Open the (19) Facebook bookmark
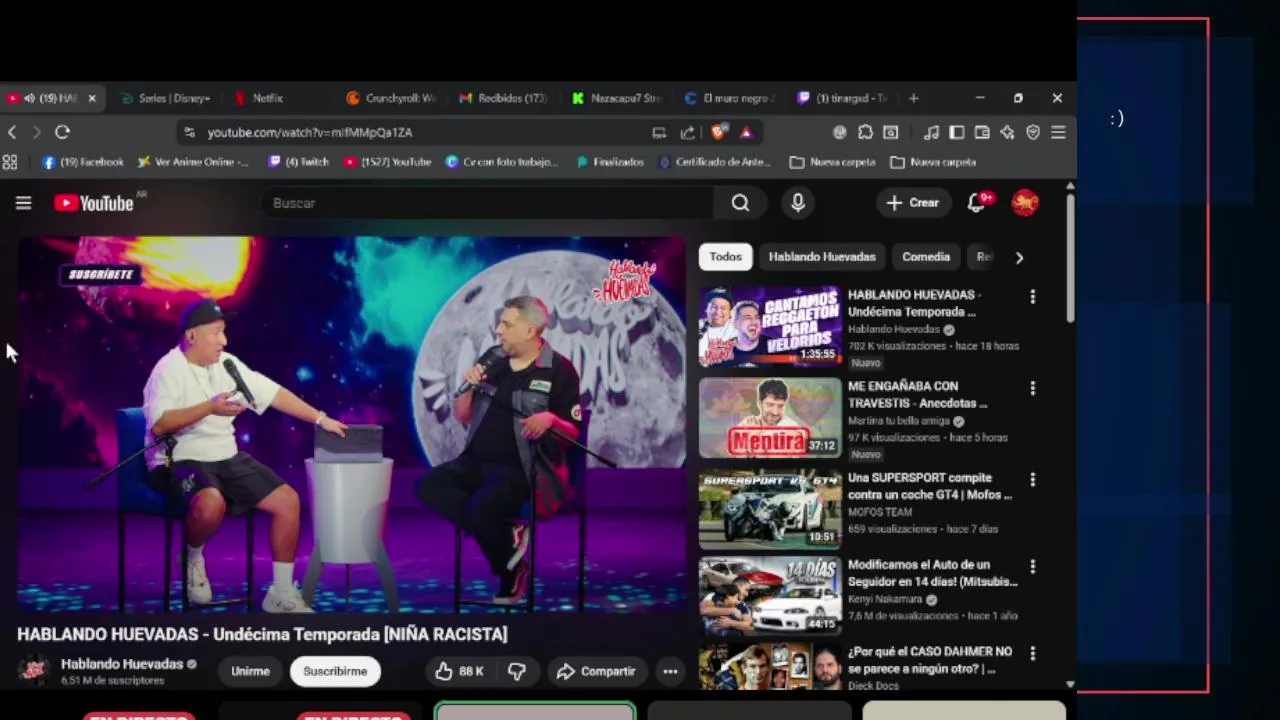Image resolution: width=1280 pixels, height=720 pixels. (x=82, y=162)
